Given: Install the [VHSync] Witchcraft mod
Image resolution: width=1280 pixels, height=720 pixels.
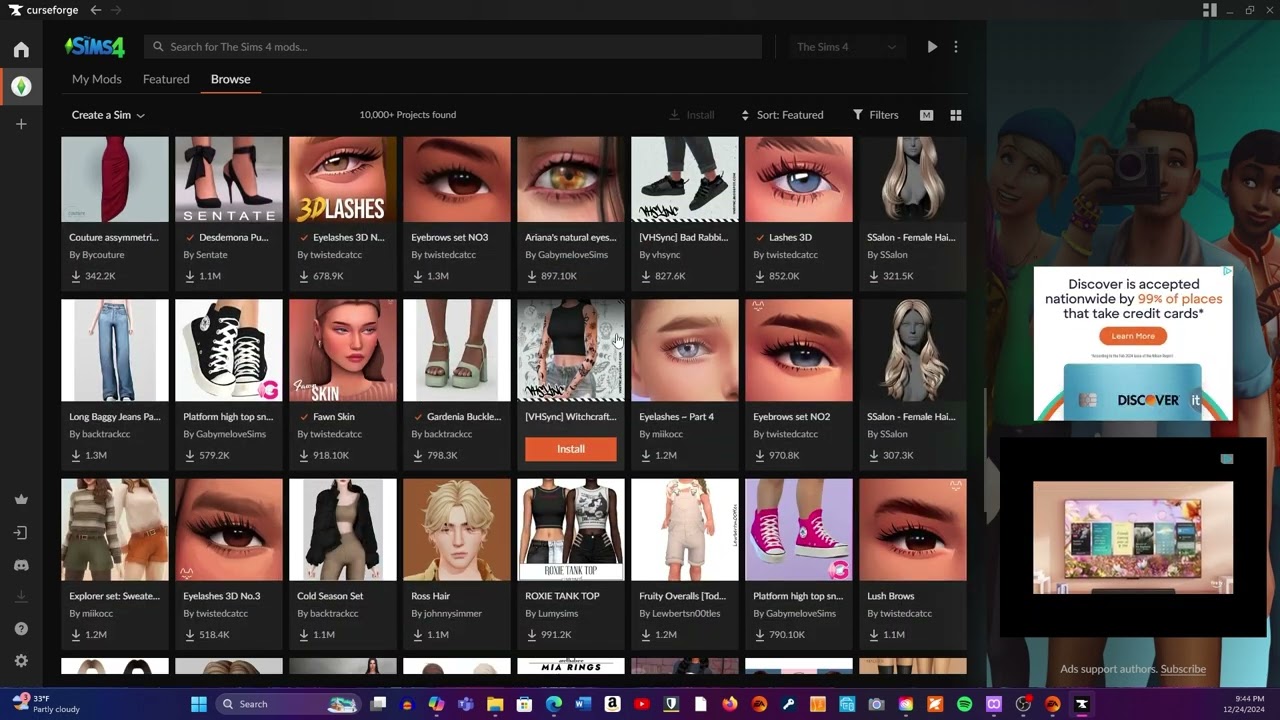Looking at the screenshot, I should click(571, 449).
